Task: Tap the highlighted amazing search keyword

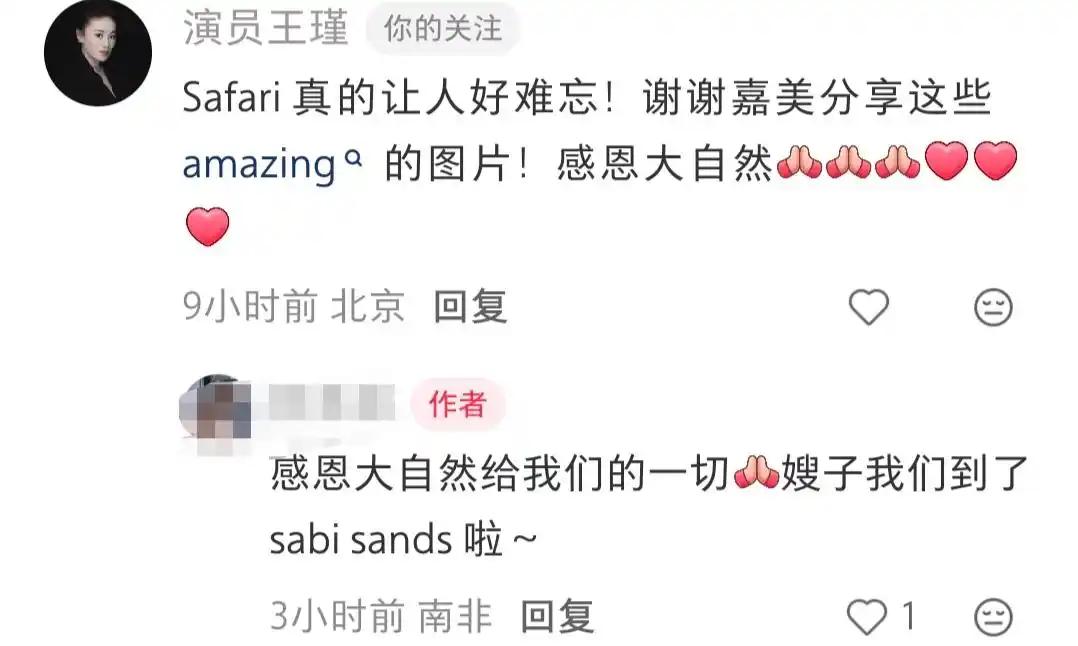Action: click(x=259, y=165)
